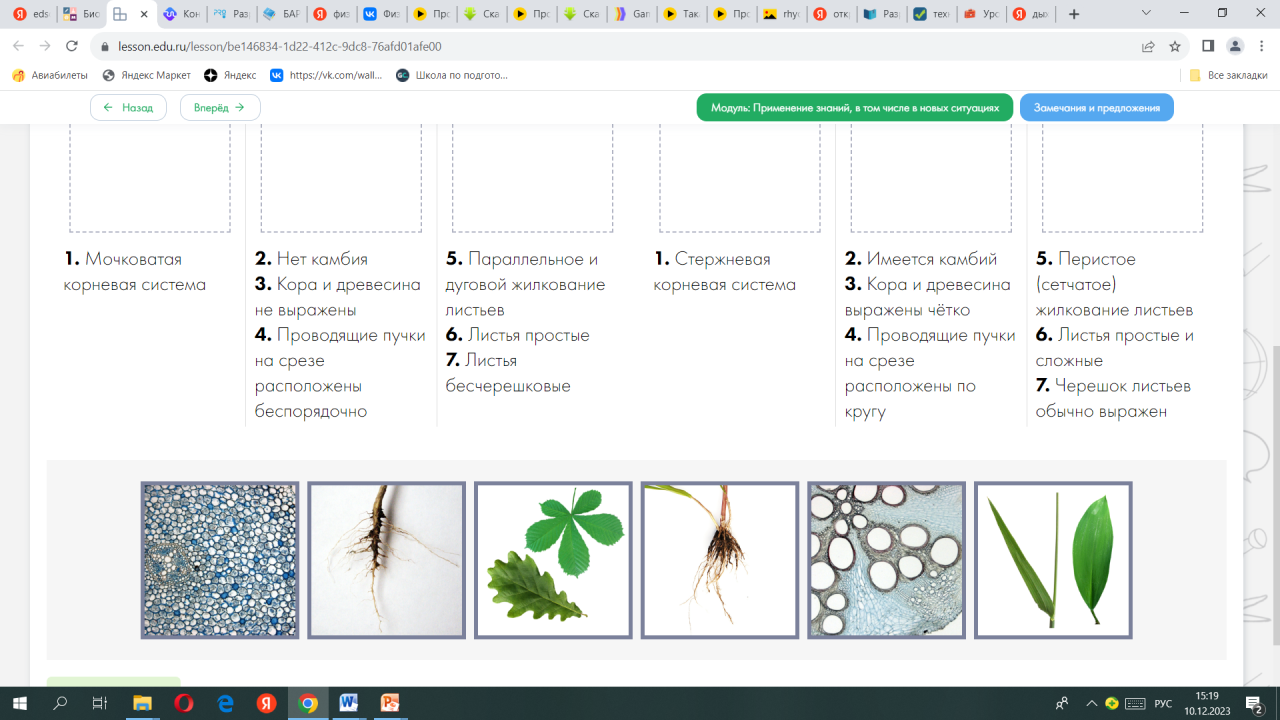This screenshot has width=1280, height=720.
Task: Switch to the rhy browser tab
Action: tap(782, 14)
